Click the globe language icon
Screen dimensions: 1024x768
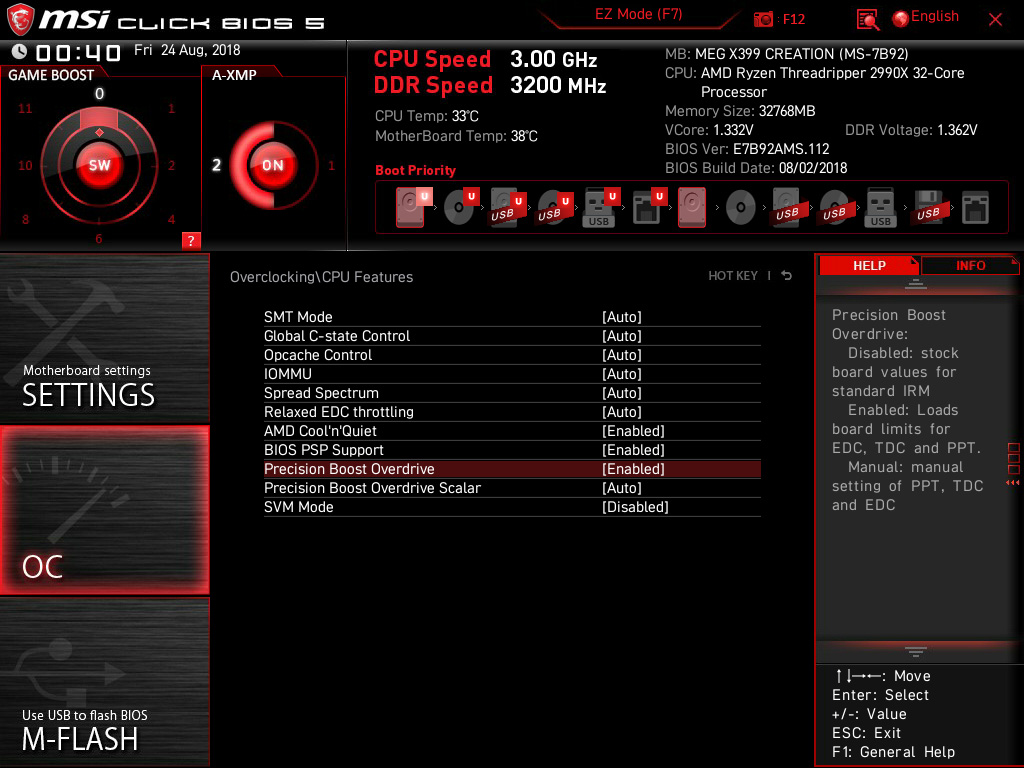coord(901,19)
